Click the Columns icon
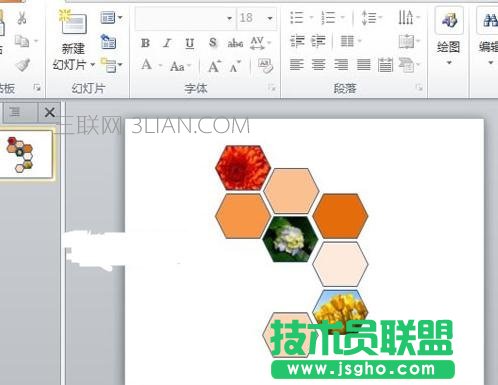Screen dimensions: 498x385 tap(347, 41)
